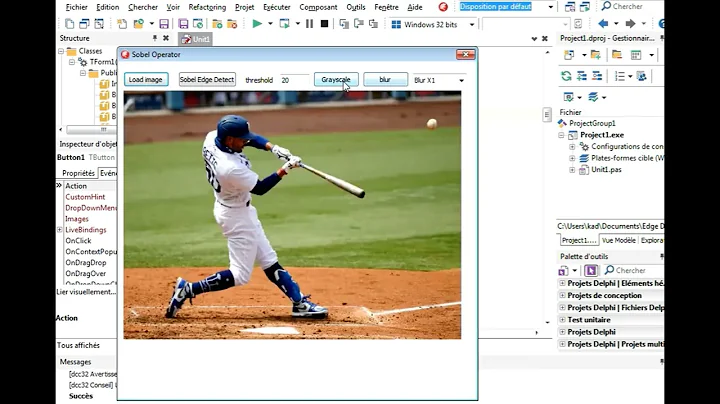Click the green Run play icon
The width and height of the screenshot is (720, 404).
pos(257,23)
